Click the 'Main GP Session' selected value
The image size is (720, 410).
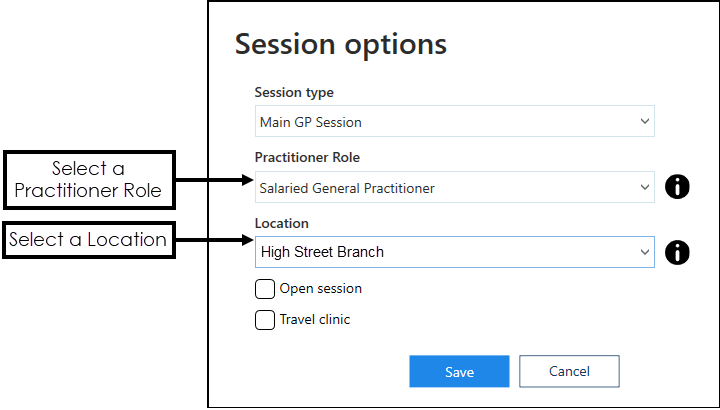click(x=310, y=122)
